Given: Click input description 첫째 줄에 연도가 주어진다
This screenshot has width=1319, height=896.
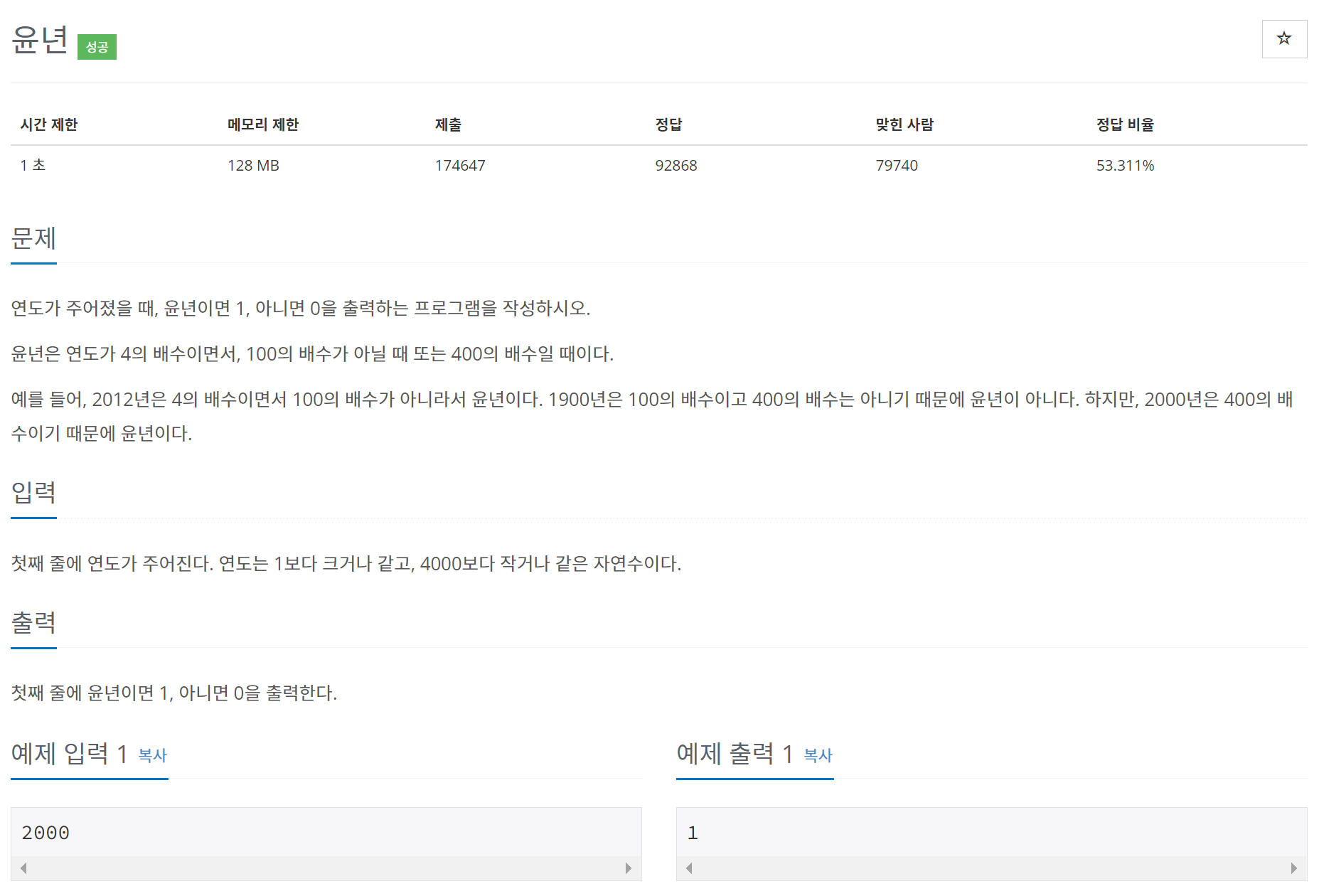Looking at the screenshot, I should pos(346,563).
